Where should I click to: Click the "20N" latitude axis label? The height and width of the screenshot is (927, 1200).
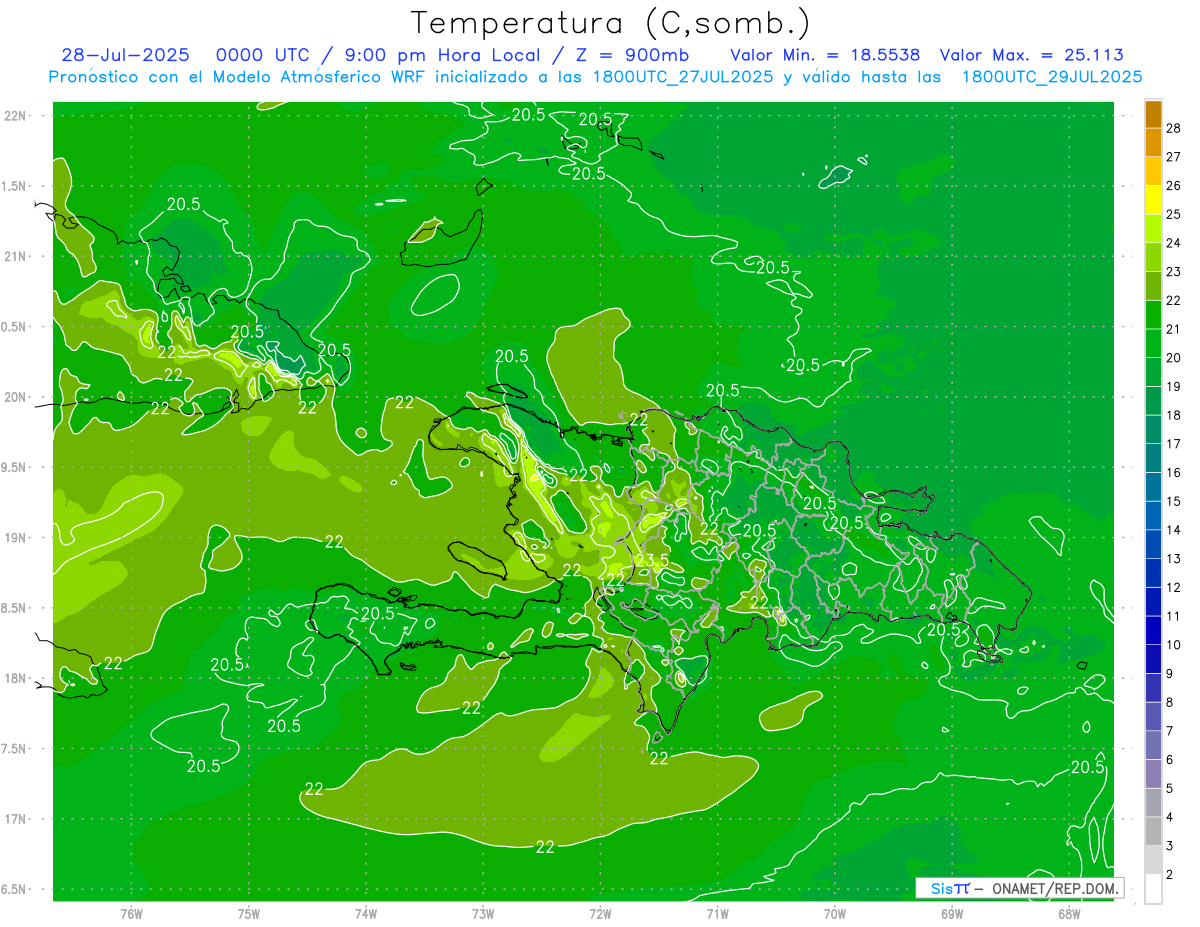(17, 397)
